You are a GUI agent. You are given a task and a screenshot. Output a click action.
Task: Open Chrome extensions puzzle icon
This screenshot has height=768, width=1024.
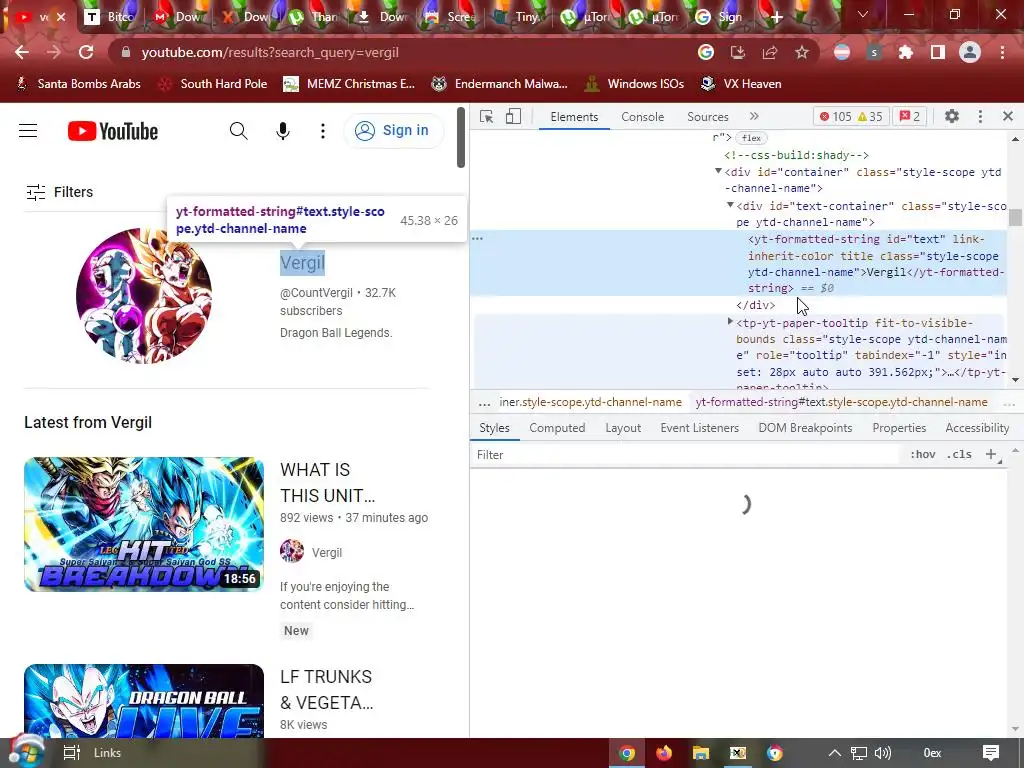click(x=905, y=52)
